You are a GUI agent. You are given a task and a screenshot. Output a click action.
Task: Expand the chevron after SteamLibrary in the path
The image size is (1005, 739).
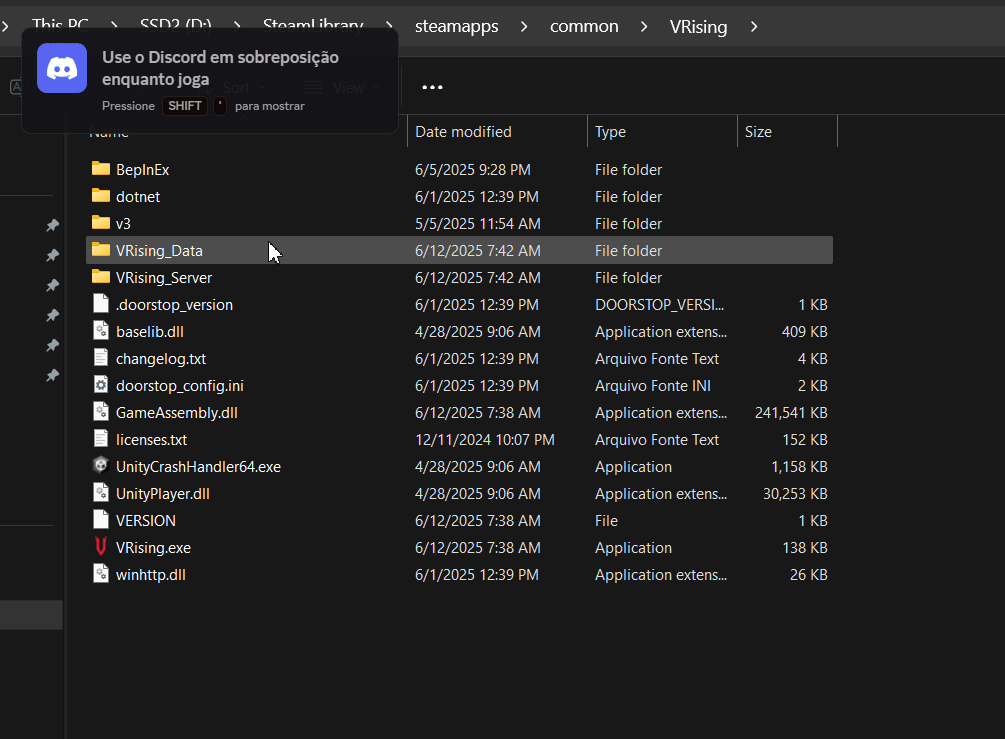pos(389,26)
